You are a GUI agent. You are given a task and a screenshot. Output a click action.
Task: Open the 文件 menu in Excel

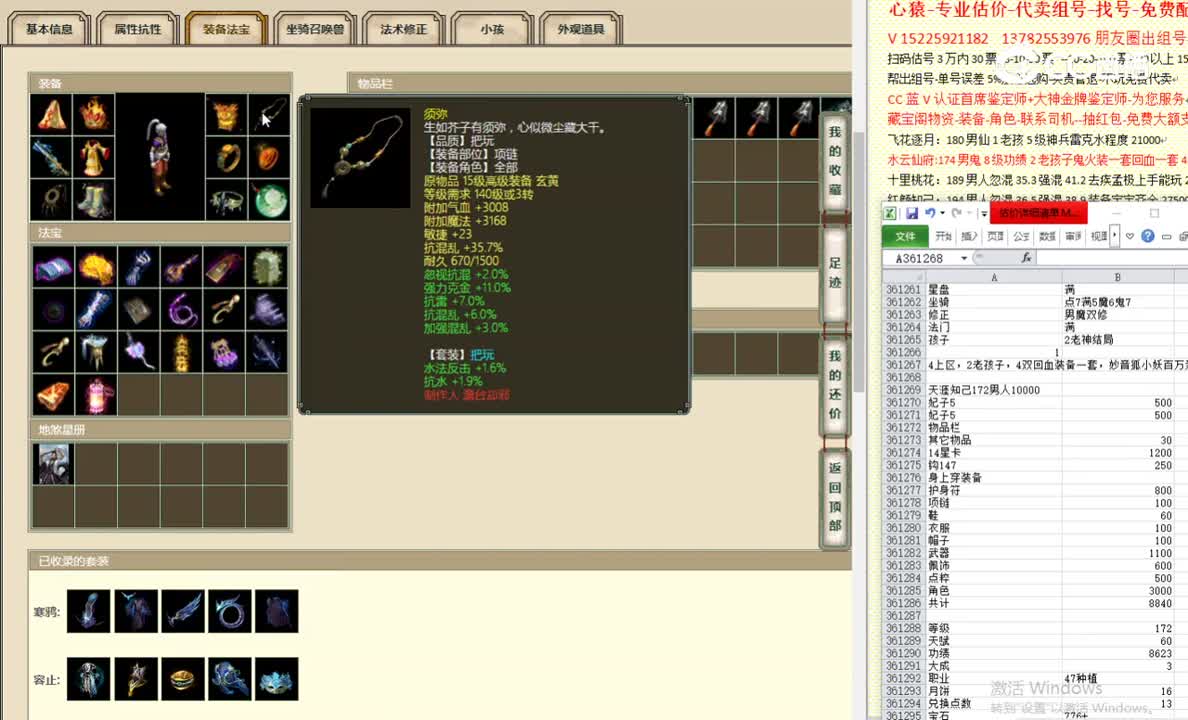pyautogui.click(x=904, y=236)
